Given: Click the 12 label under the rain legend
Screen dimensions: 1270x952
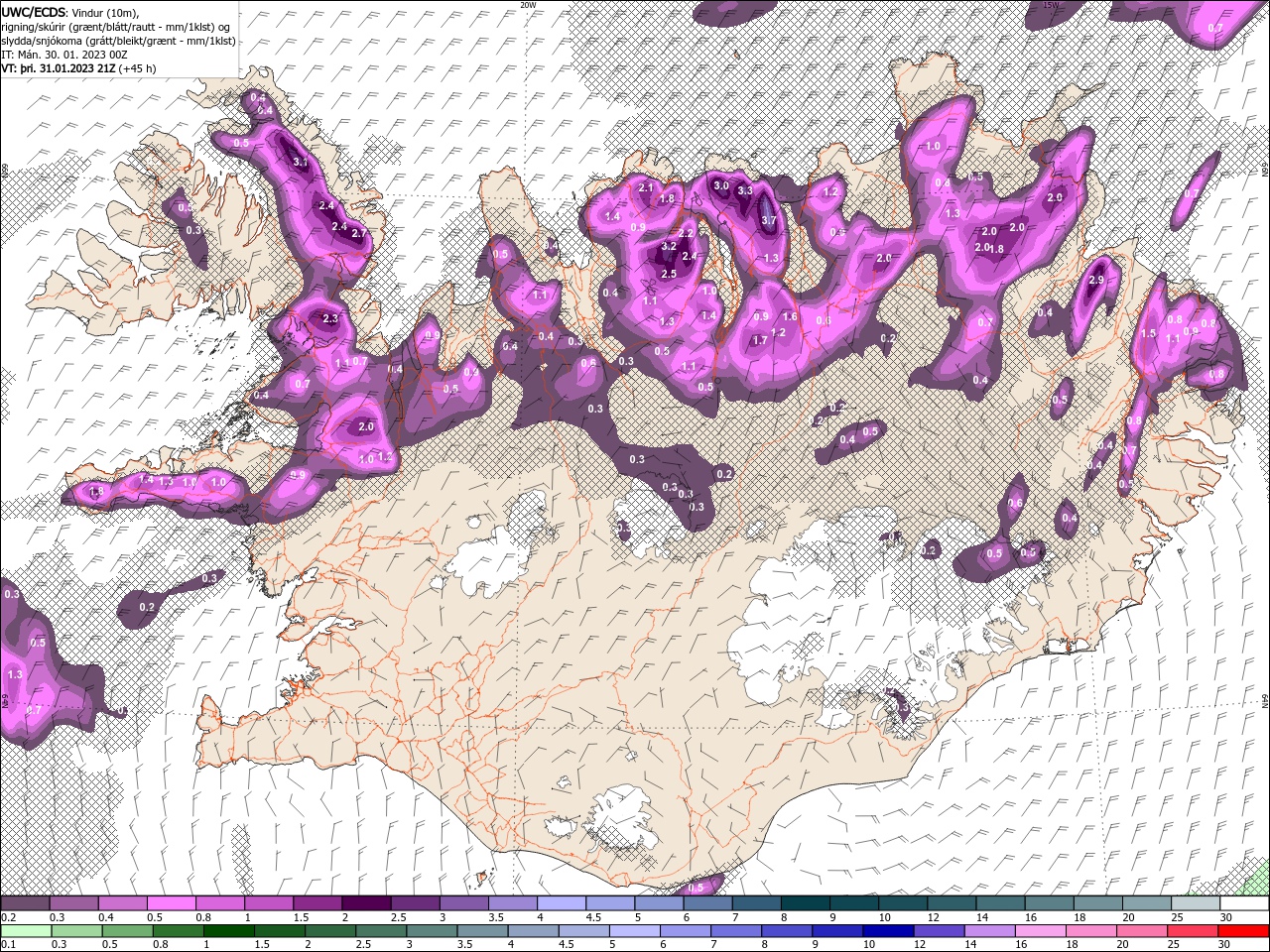Looking at the screenshot, I should pos(920,944).
